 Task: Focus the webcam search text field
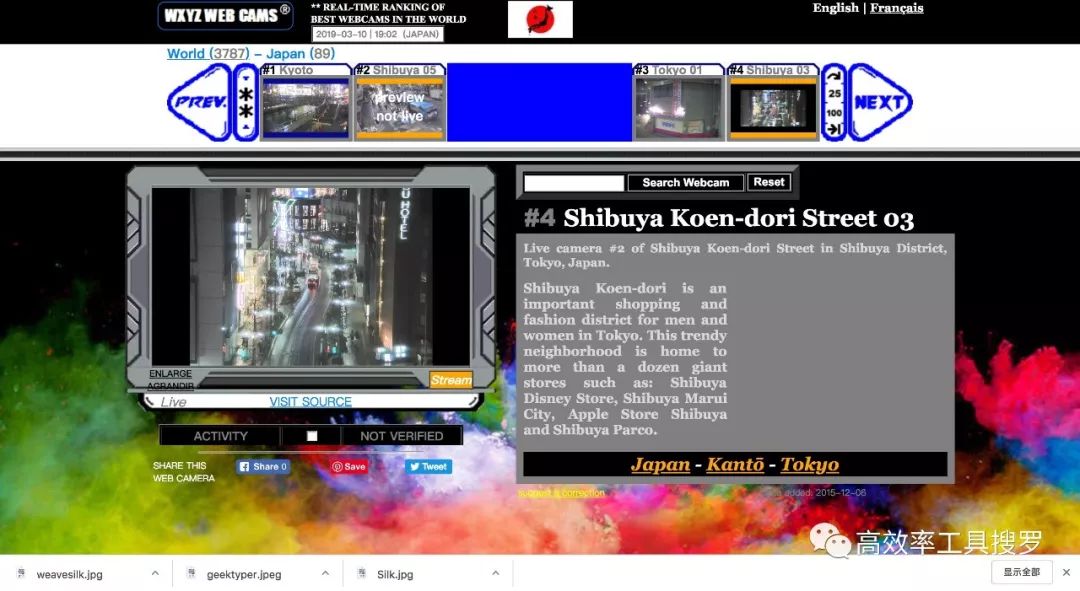pyautogui.click(x=574, y=183)
